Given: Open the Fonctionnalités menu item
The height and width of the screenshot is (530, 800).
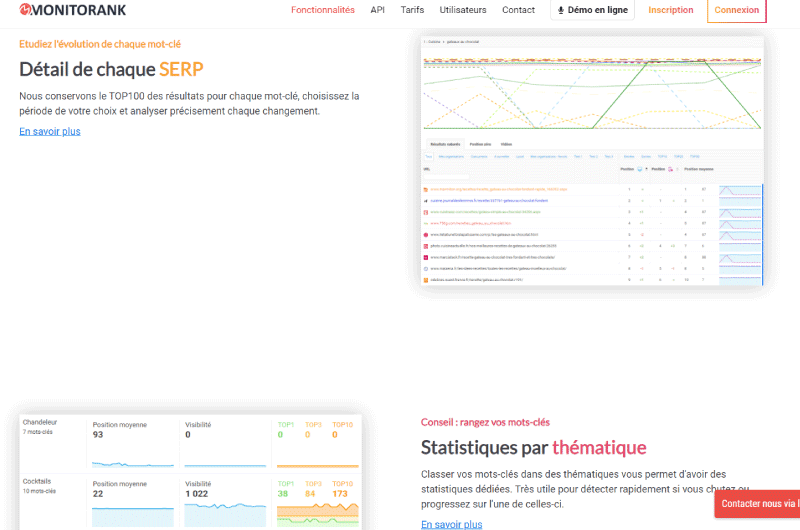Looking at the screenshot, I should [x=322, y=10].
